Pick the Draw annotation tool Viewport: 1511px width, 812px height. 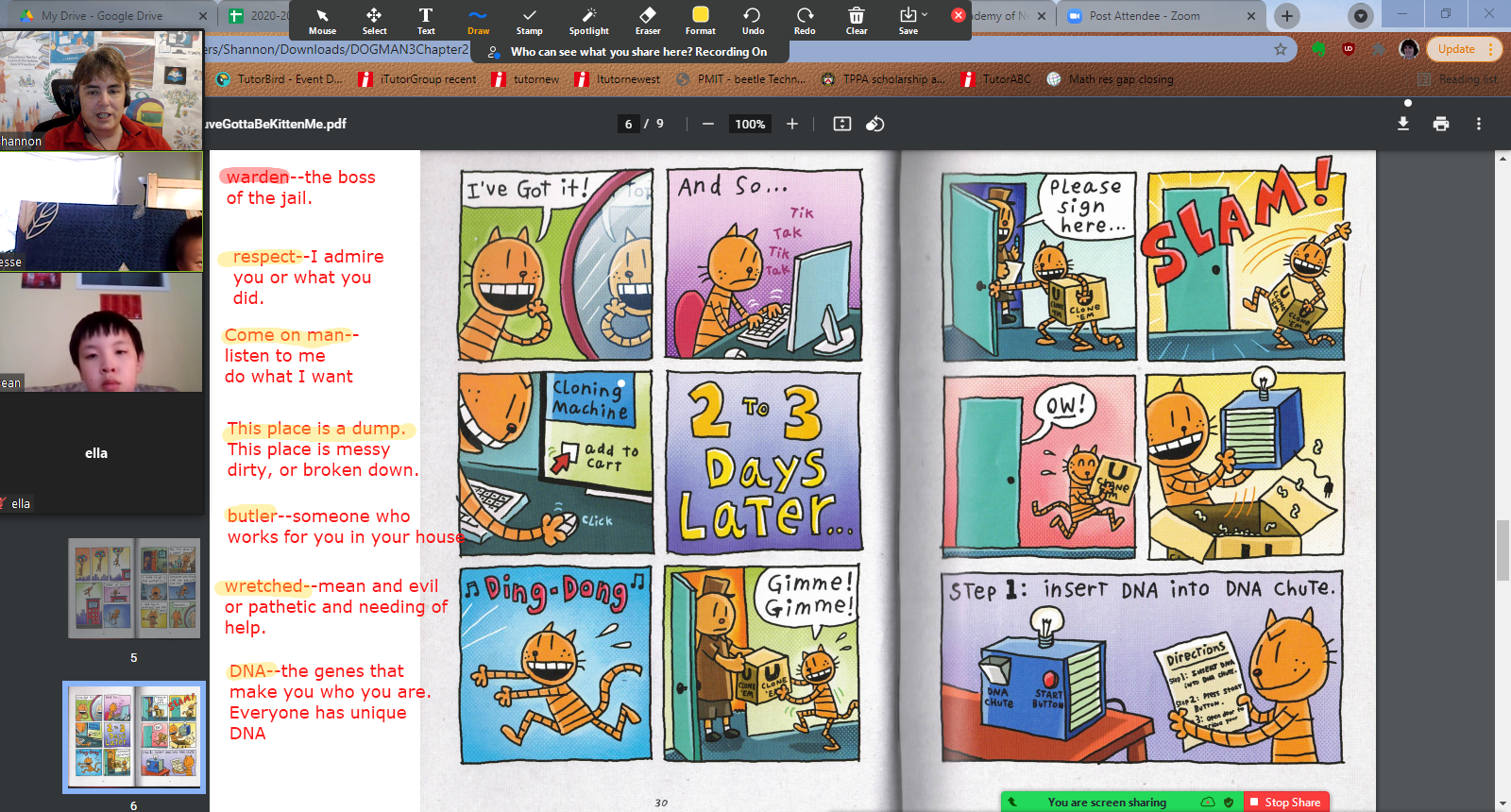pos(478,21)
